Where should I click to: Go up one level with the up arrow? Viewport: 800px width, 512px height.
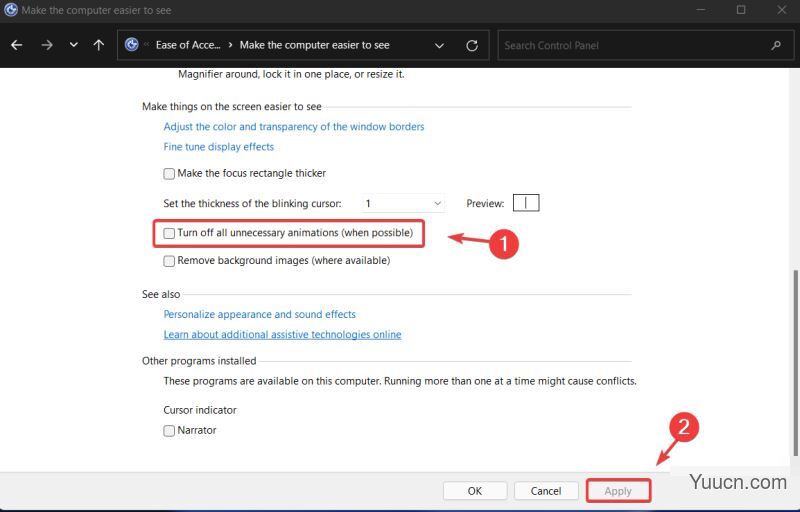[98, 45]
